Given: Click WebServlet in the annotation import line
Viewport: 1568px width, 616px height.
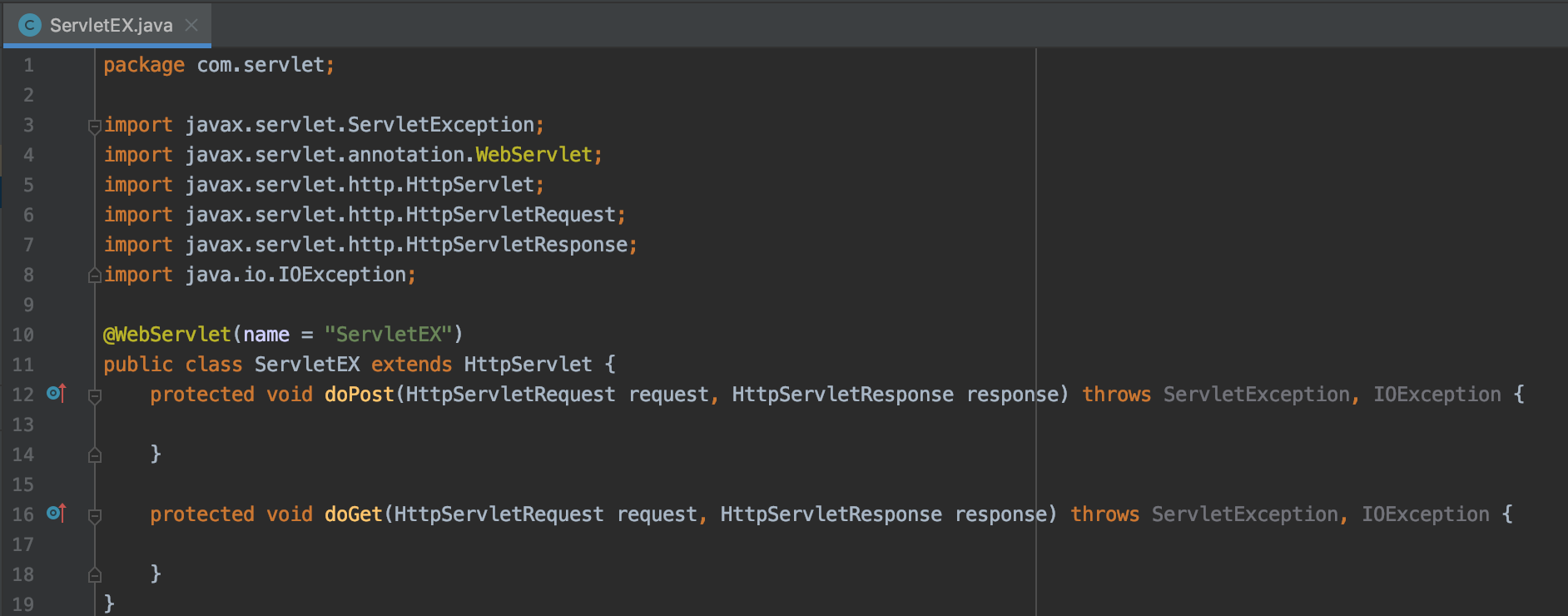Looking at the screenshot, I should click(x=533, y=155).
